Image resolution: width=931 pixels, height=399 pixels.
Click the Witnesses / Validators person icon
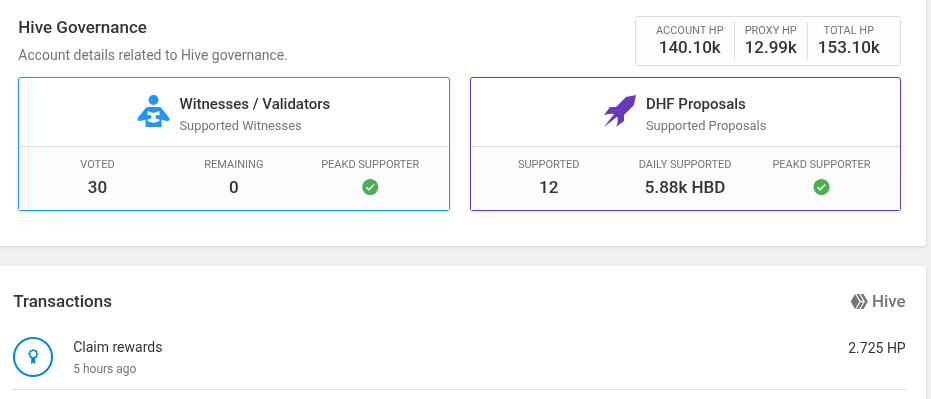153,111
